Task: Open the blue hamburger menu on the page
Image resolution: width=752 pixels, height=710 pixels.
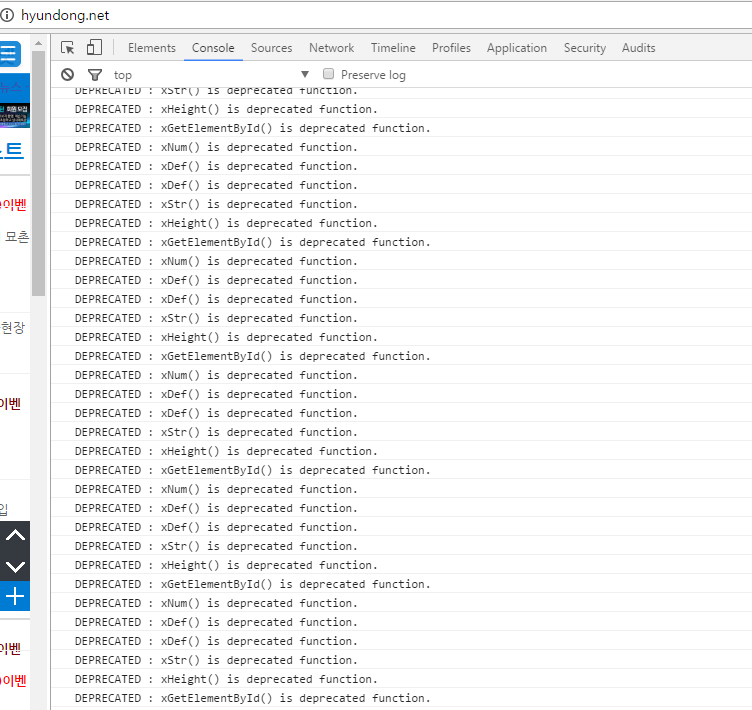Action: point(9,54)
